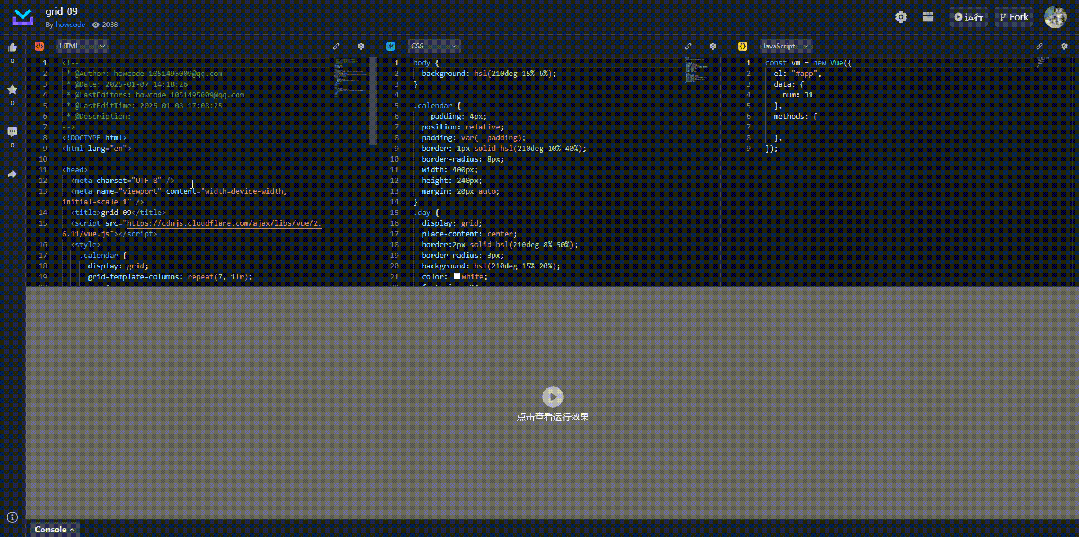Click the 'grid 09' project title
This screenshot has height=537, width=1079.
[61, 12]
